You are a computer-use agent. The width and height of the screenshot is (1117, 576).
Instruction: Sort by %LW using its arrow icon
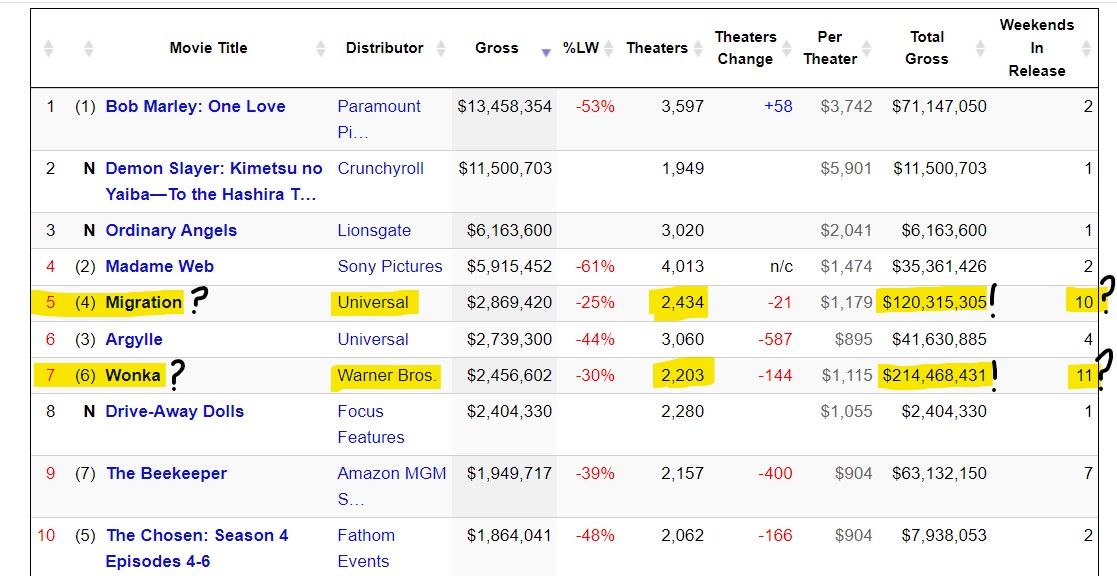pyautogui.click(x=609, y=48)
